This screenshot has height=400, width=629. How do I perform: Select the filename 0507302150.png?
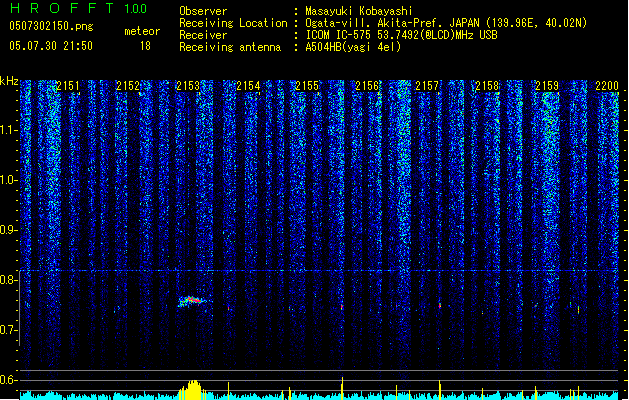51,26
